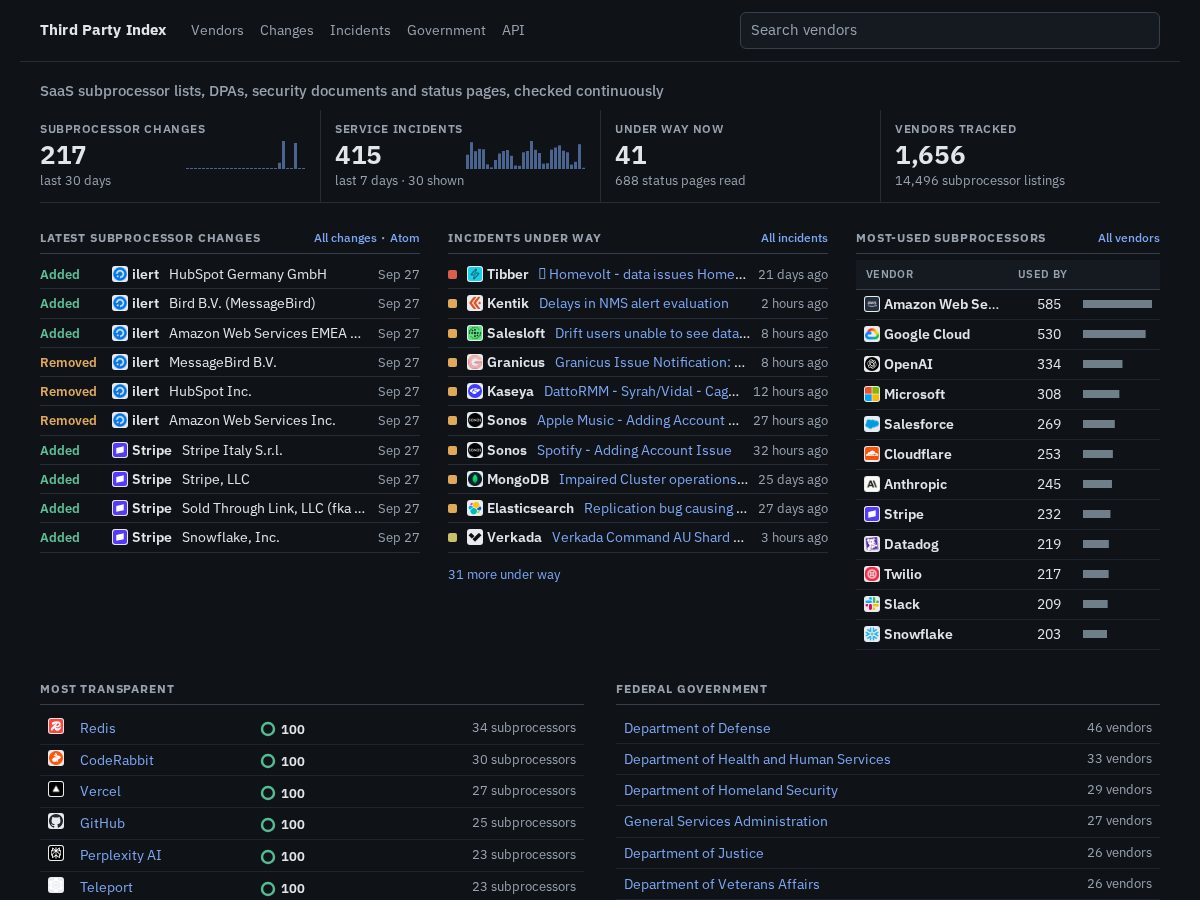Screen dimensions: 1200x900
Task: Click the 31 more under way link
Action: click(x=504, y=574)
